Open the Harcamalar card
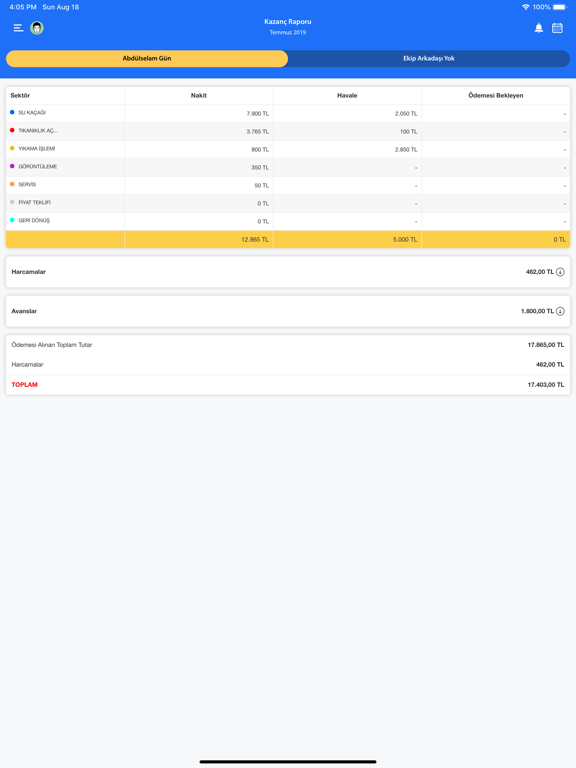Screen dimensions: 576x768 coord(288,272)
